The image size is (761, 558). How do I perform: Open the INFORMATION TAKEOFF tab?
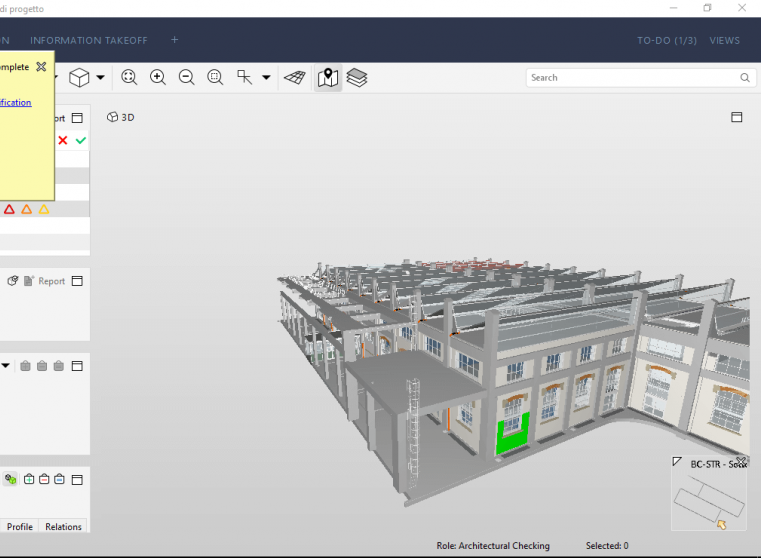[x=89, y=40]
